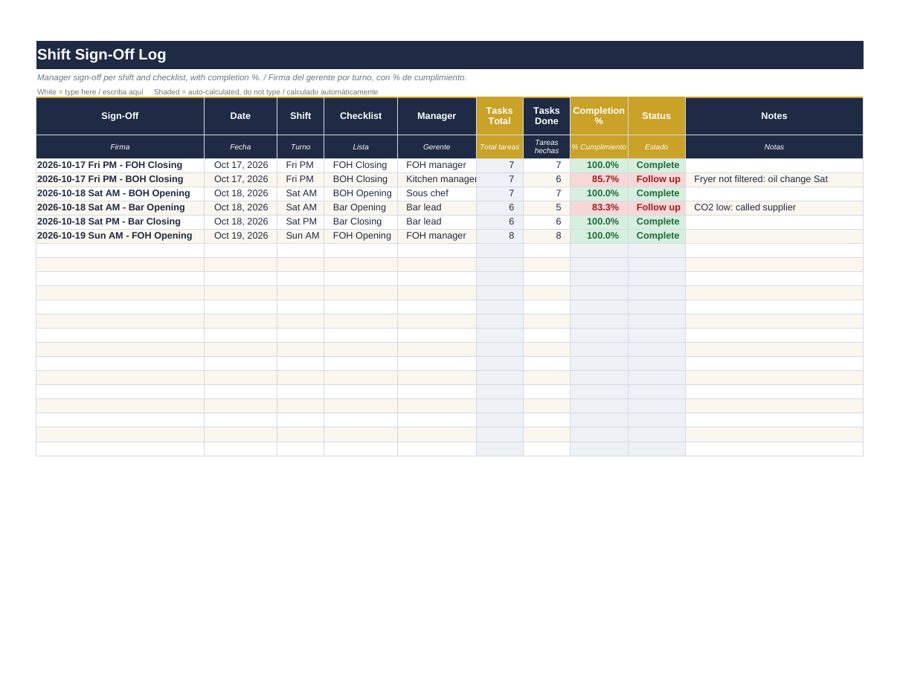Click note 'Fryer not filtered: oil change Sat'
Image resolution: width=900 pixels, height=695 pixels.
774,179
